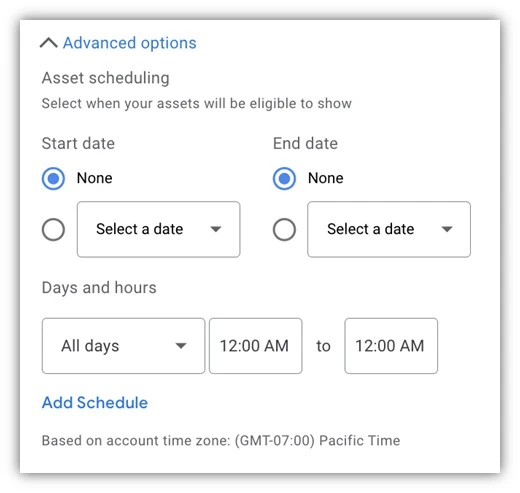The height and width of the screenshot is (493, 520).
Task: Open the Start date 'Select a date' dropdown
Action: 159,229
